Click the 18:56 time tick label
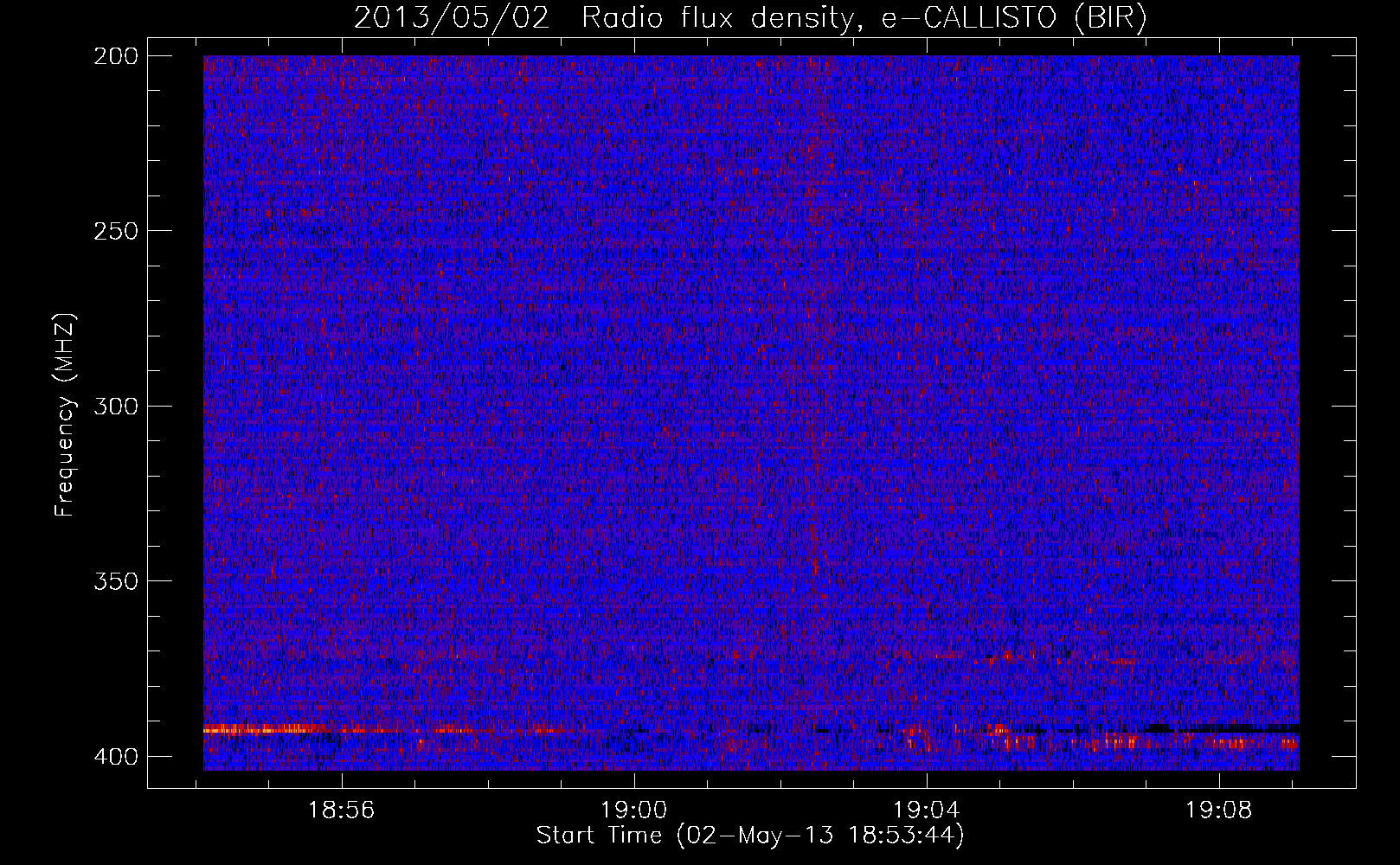Screen dimensions: 1400x865 click(x=341, y=811)
